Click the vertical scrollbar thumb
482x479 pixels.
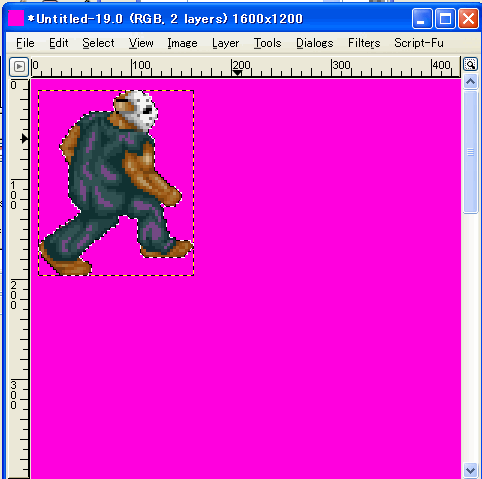(x=470, y=152)
